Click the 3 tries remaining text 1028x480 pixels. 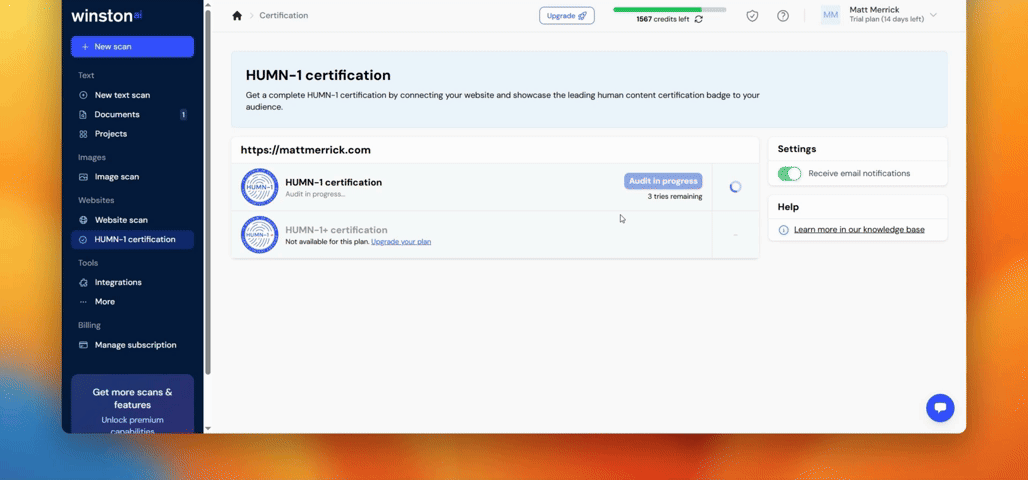[675, 197]
